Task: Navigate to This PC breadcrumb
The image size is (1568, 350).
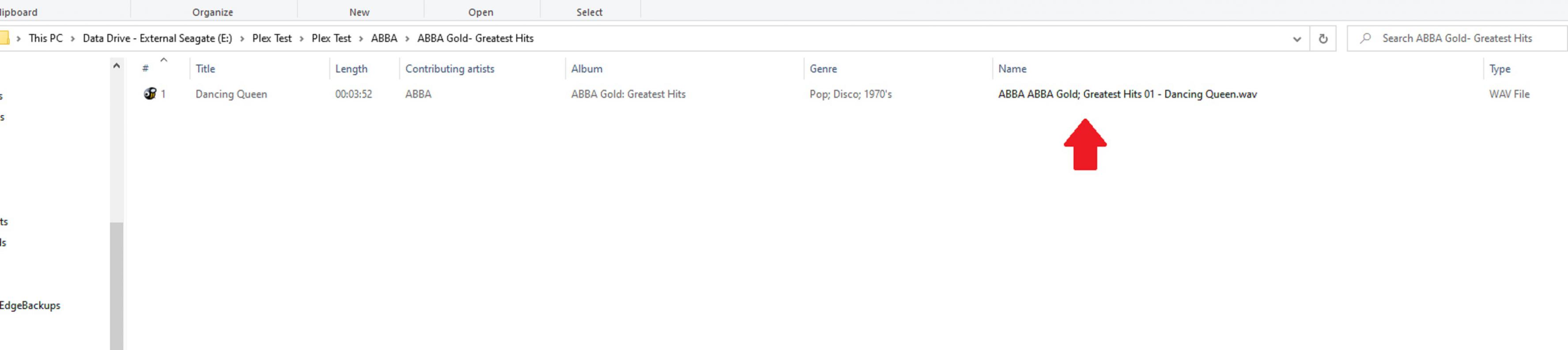Action: pos(45,38)
